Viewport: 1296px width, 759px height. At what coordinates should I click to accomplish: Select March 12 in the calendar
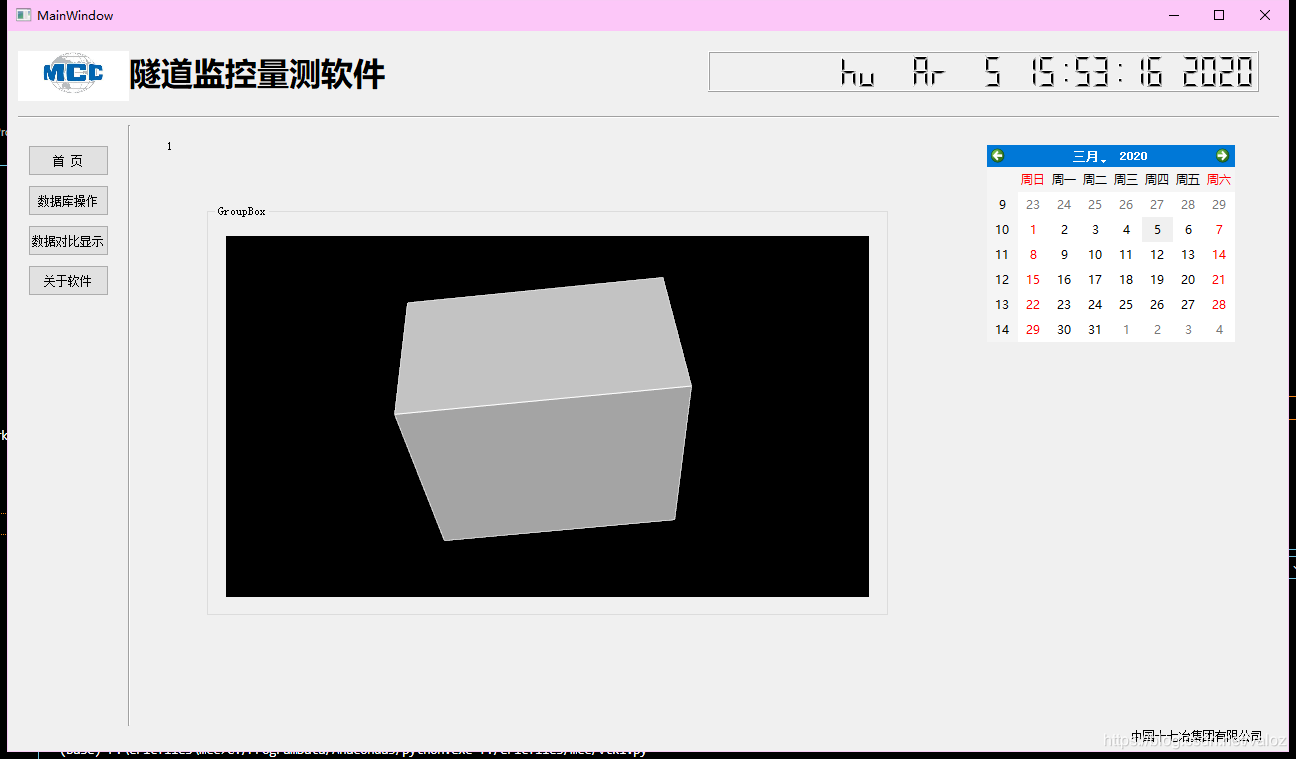[x=1157, y=254]
